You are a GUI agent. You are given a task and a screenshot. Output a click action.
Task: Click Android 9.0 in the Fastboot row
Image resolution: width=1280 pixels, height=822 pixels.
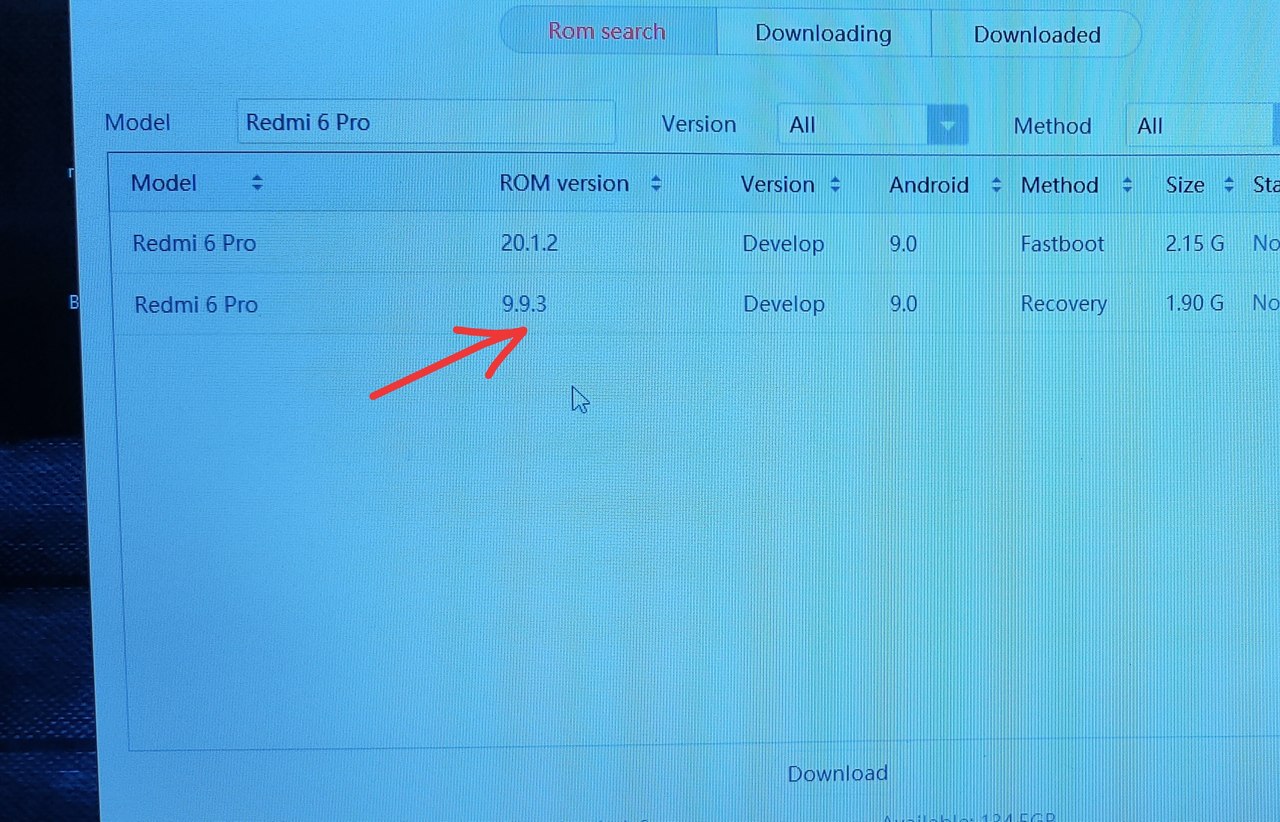[x=903, y=244]
